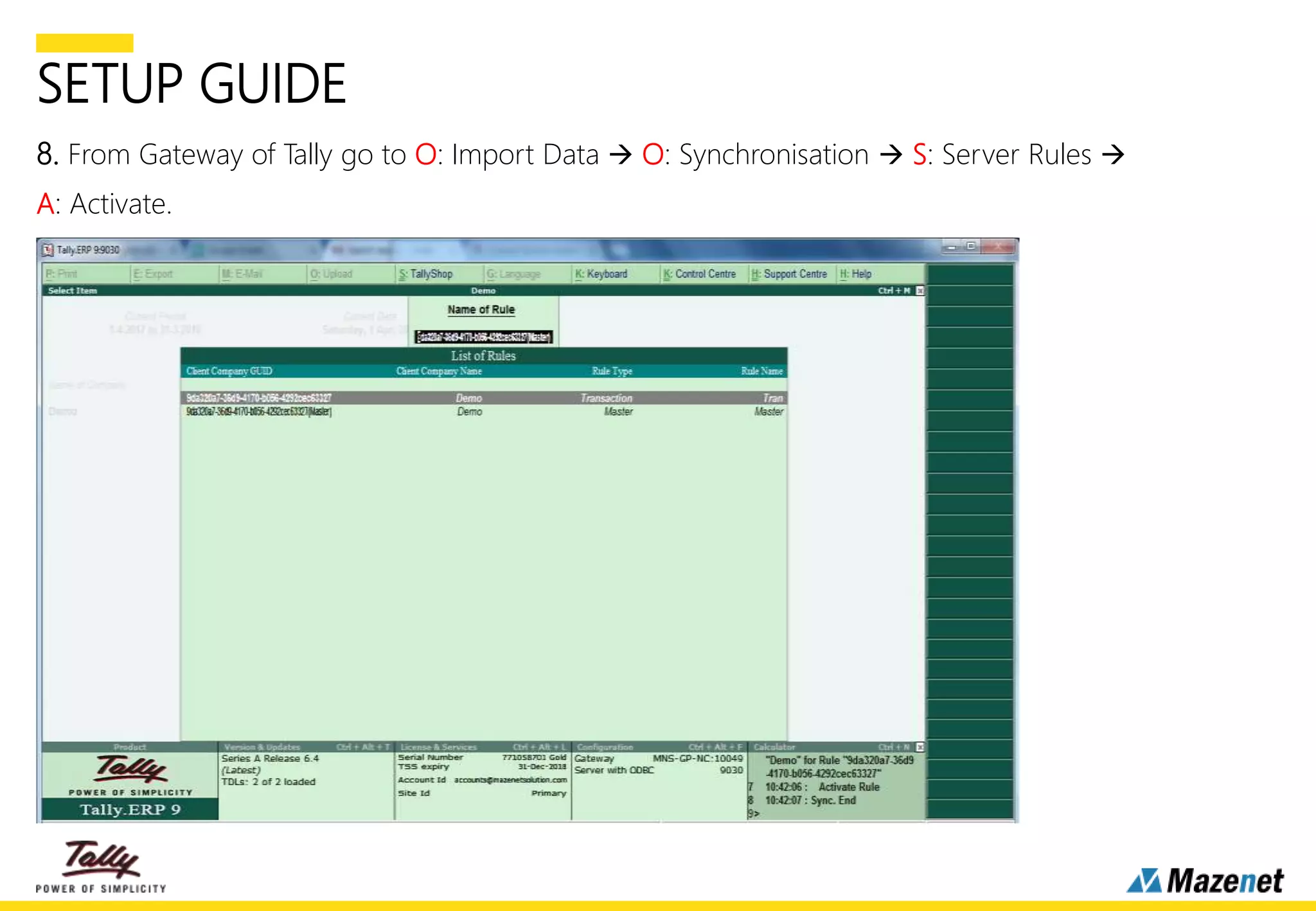Image resolution: width=1316 pixels, height=911 pixels.
Task: Click the Tally Power of Simplicity product logo
Action: 130,775
